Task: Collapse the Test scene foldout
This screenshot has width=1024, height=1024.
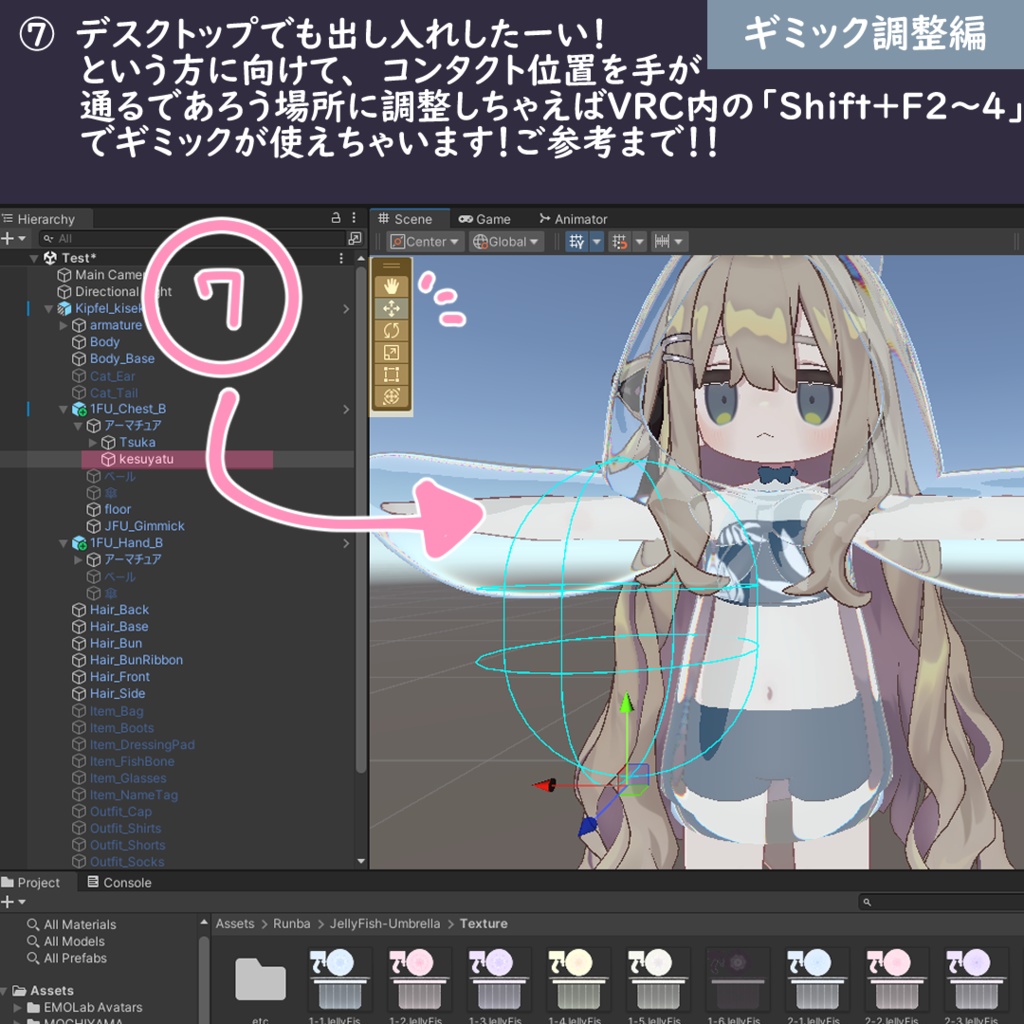Action: point(33,258)
